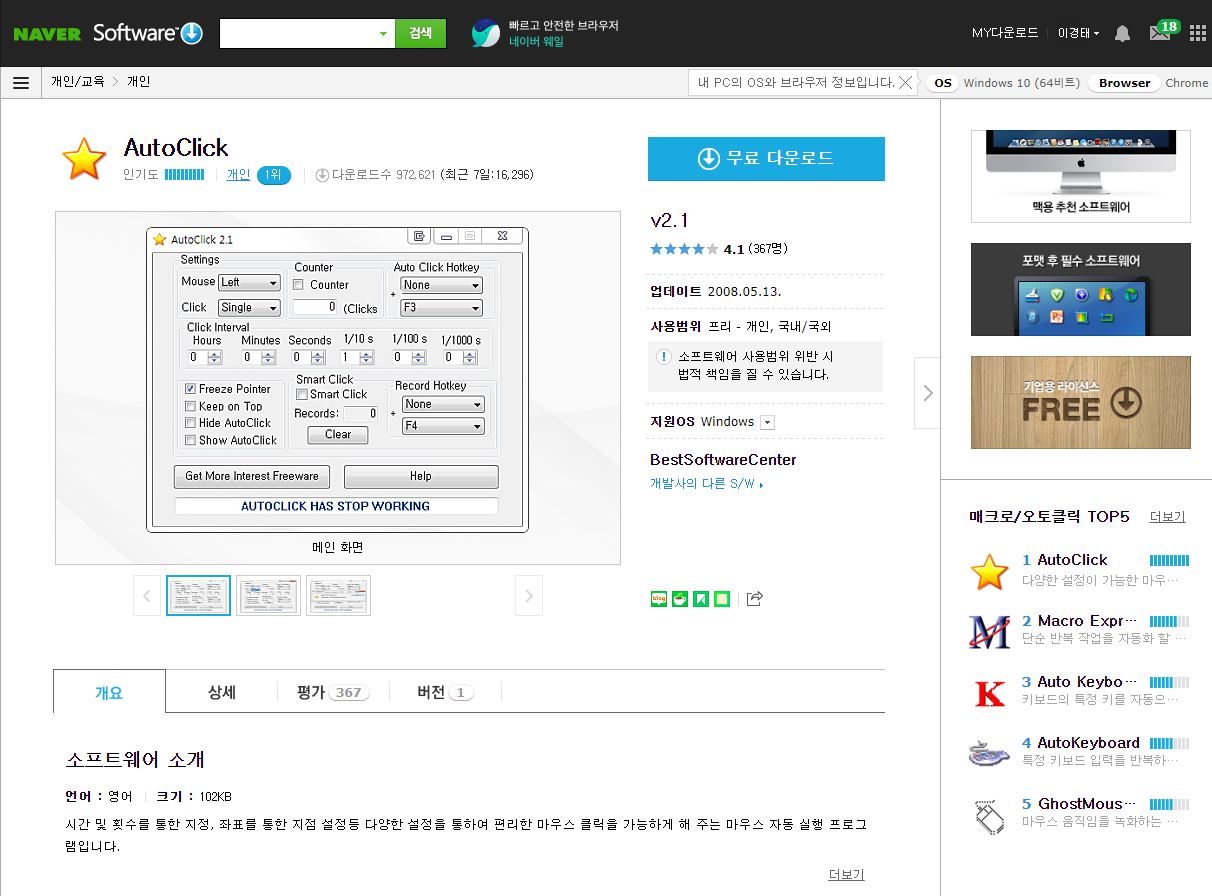Viewport: 1212px width, 896px height.
Task: Open Auto Click Hotkey F3 dropdown
Action: [x=441, y=308]
